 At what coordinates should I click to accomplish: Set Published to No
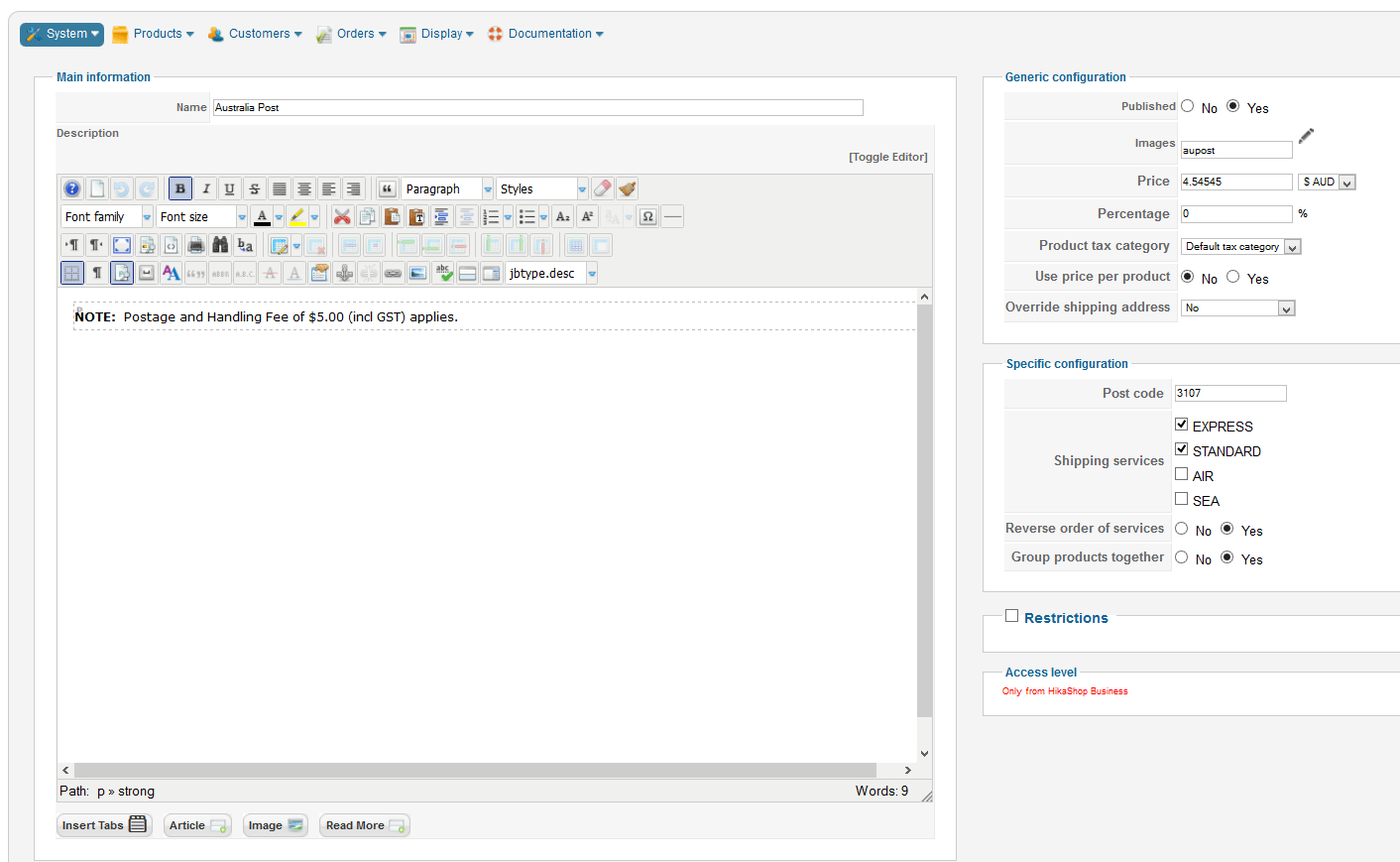tap(1188, 106)
